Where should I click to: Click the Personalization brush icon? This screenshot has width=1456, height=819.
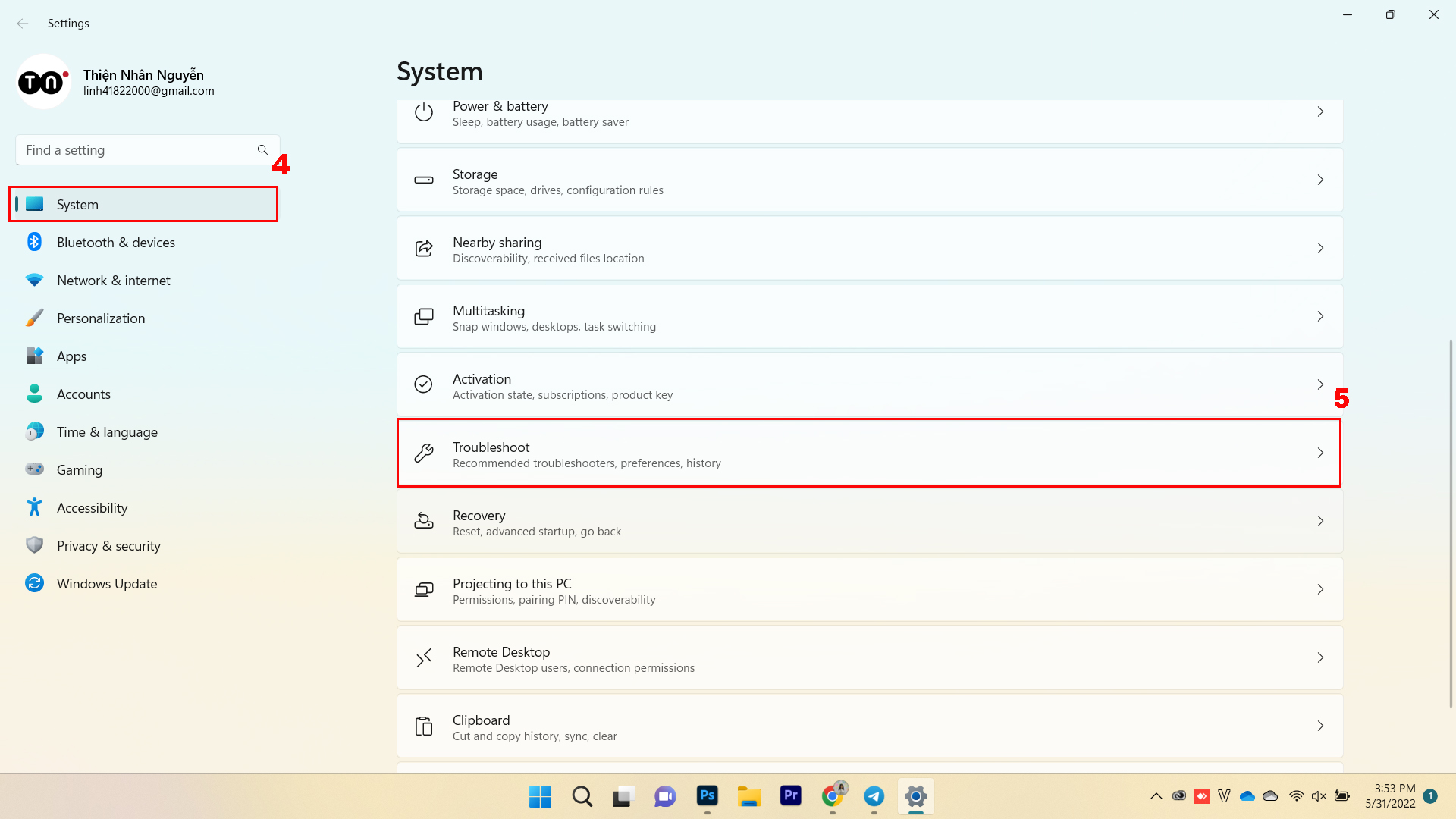pos(34,318)
